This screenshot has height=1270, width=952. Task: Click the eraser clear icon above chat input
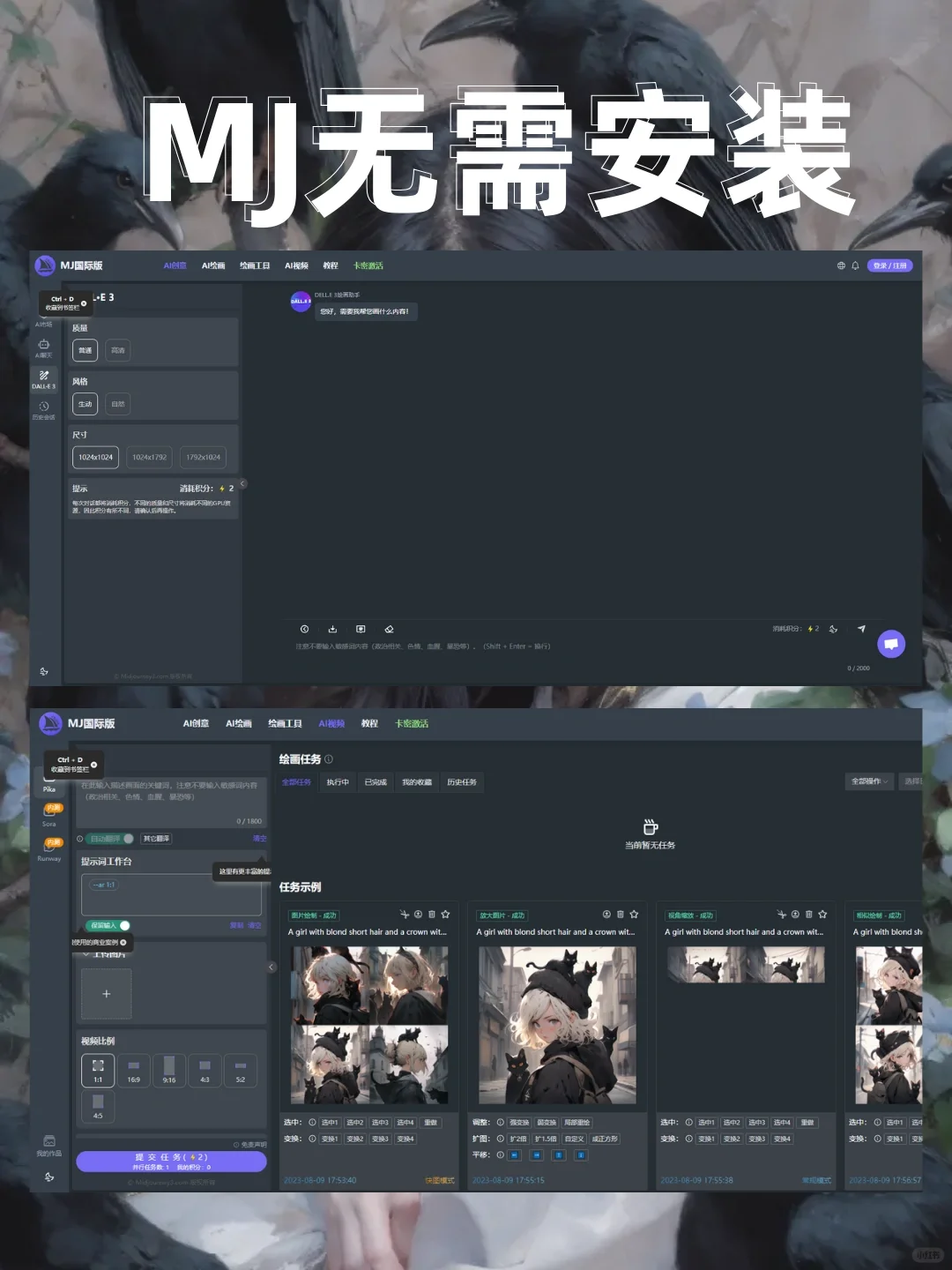click(389, 629)
